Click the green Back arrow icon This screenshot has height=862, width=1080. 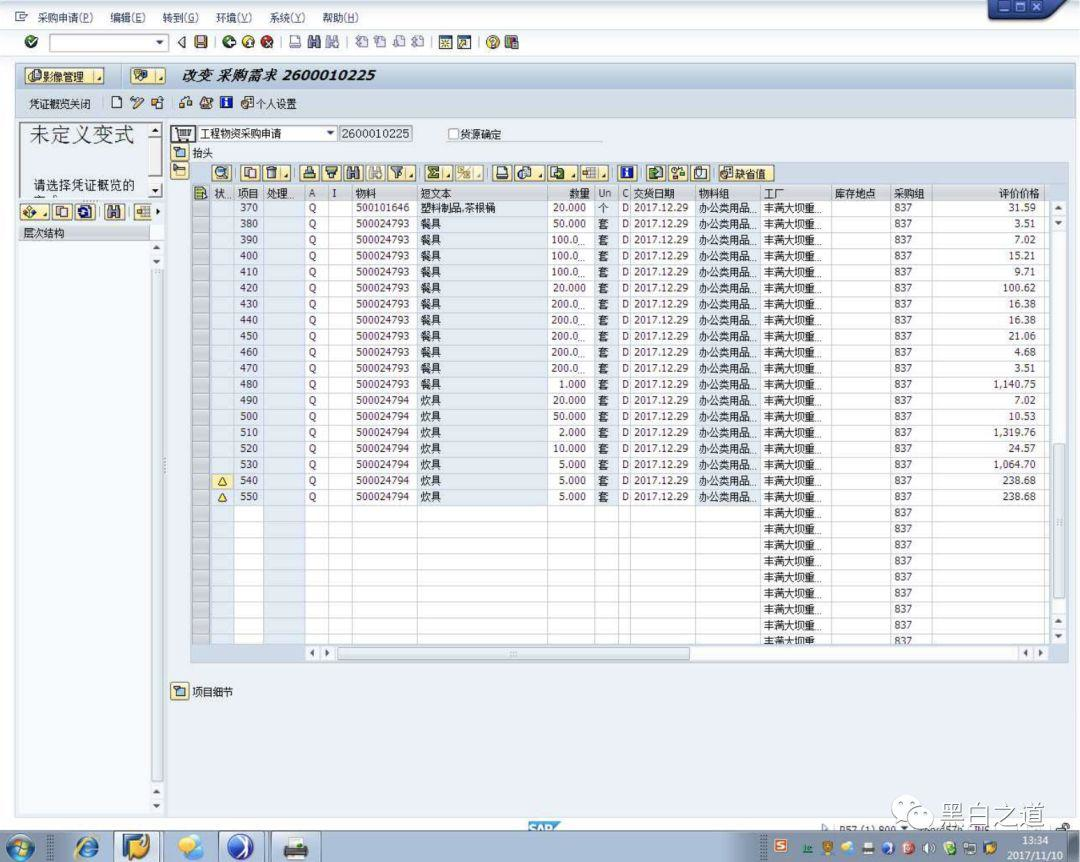pos(229,42)
